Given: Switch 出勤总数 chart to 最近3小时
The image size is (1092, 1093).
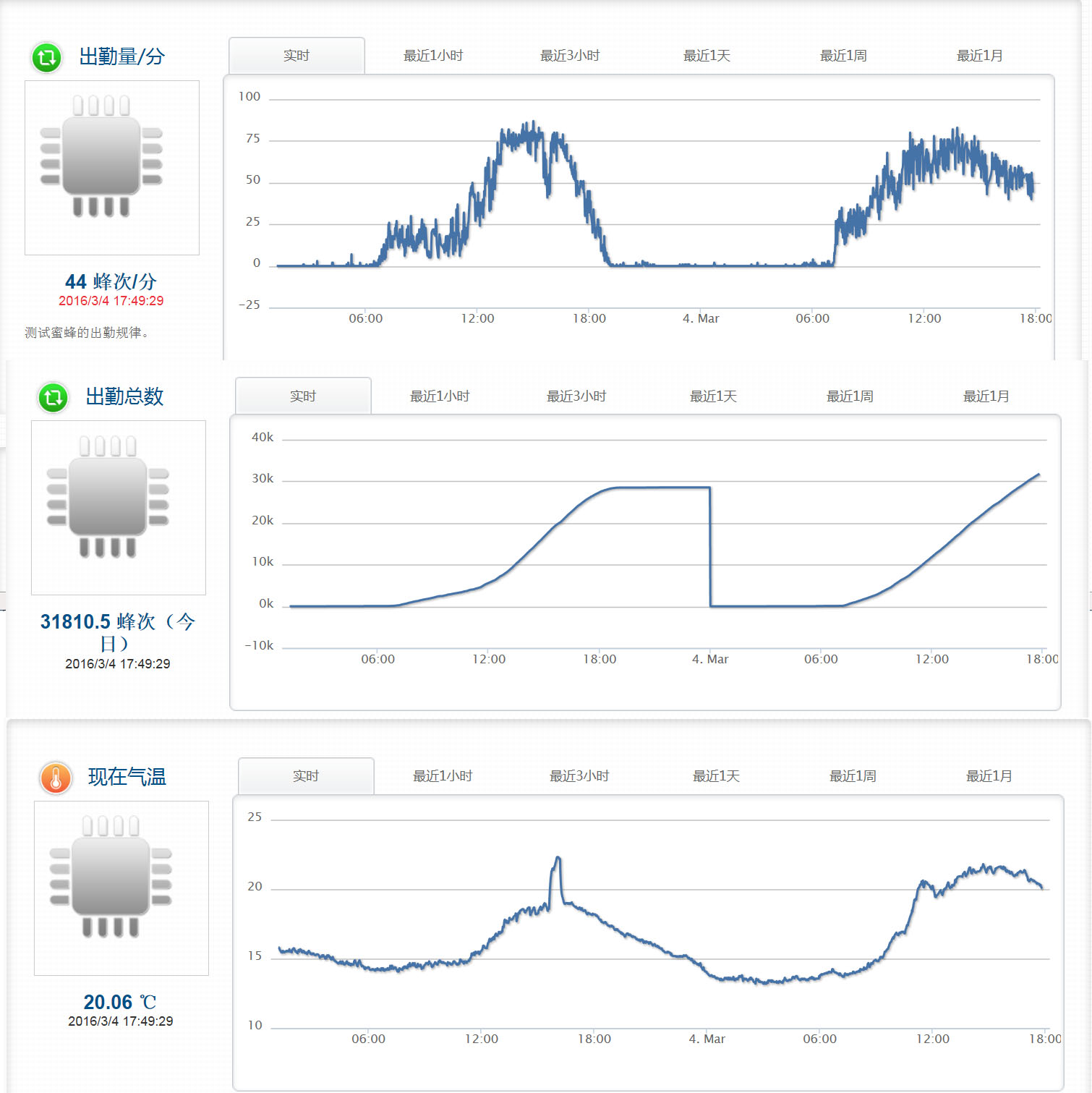Looking at the screenshot, I should (x=576, y=396).
